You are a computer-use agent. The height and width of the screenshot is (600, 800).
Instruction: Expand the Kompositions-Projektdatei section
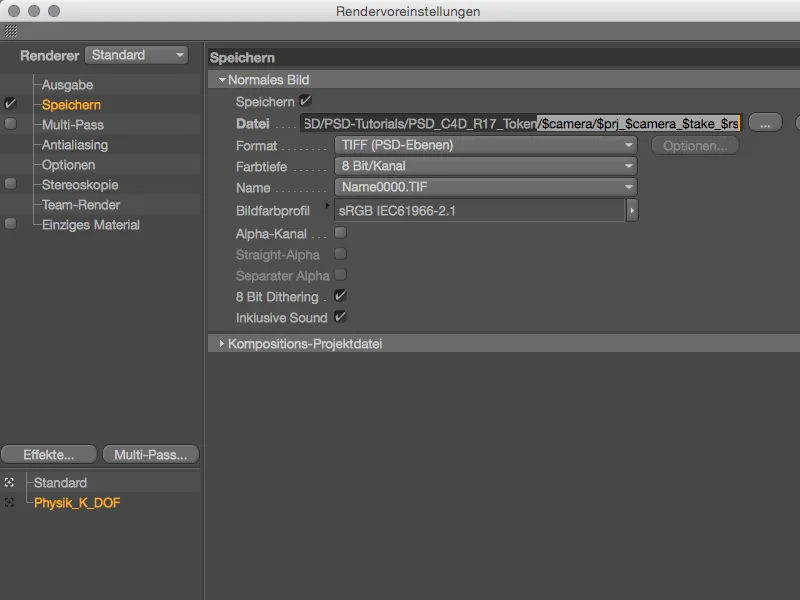click(221, 344)
